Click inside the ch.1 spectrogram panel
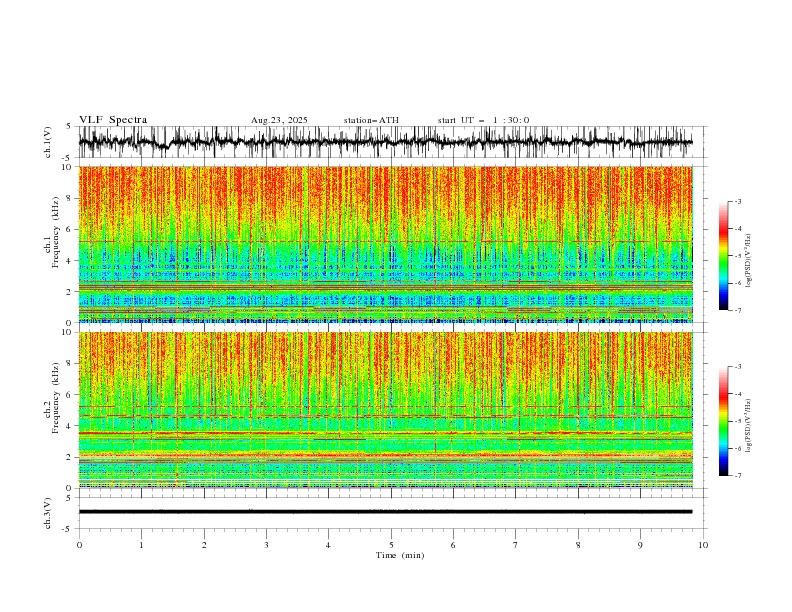792x612 pixels. pos(385,244)
